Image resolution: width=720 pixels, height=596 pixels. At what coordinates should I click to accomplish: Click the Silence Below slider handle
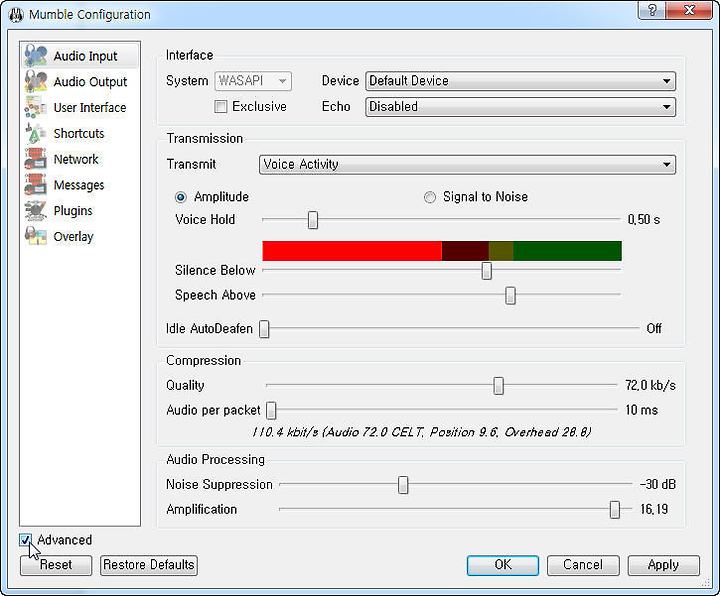(x=487, y=270)
